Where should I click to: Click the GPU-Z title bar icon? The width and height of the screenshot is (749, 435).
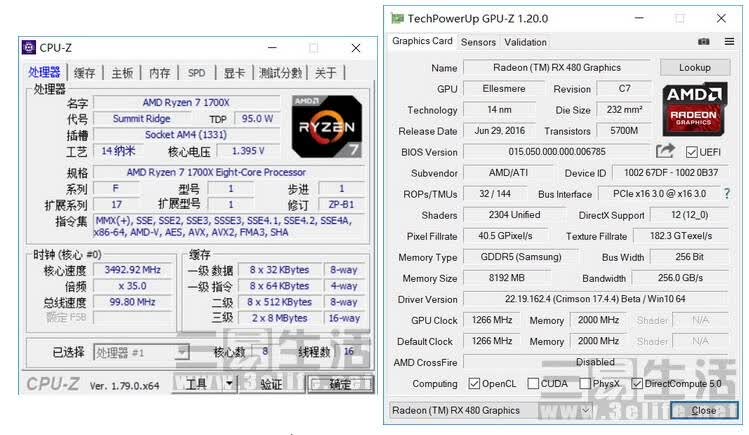pos(397,19)
